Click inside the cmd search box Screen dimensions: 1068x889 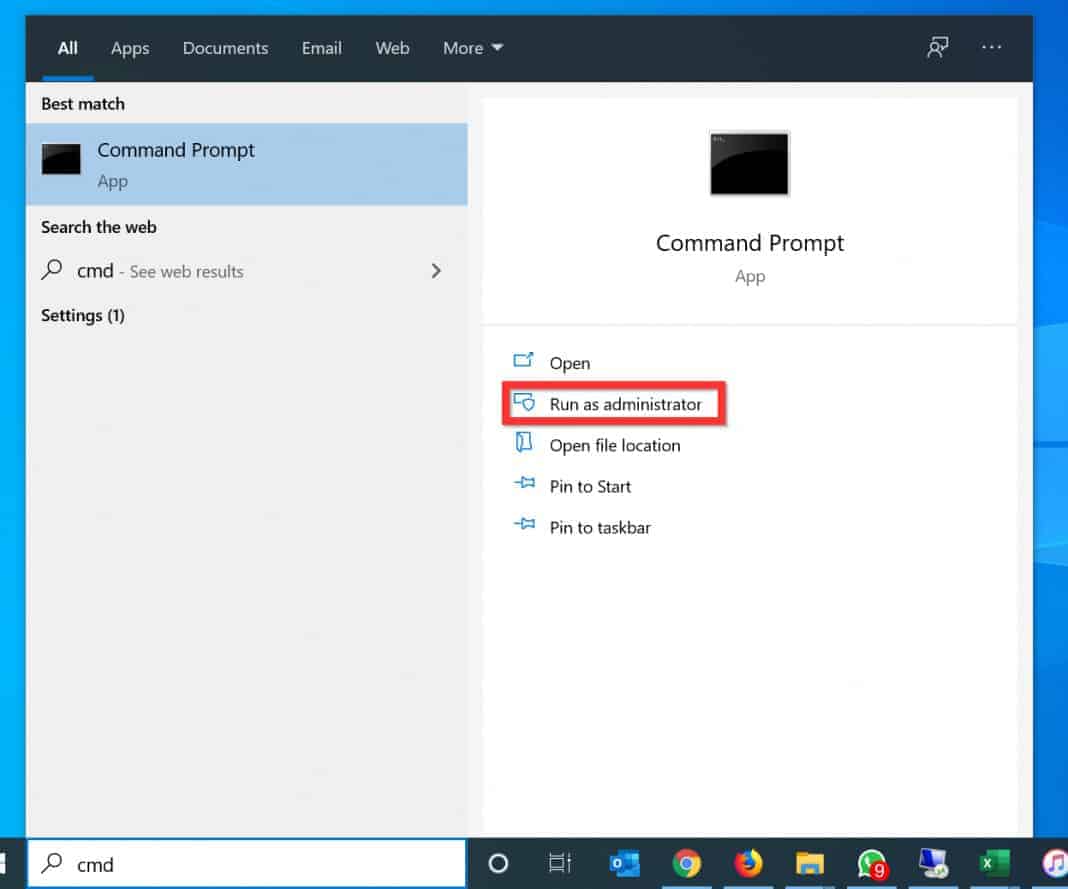(x=240, y=864)
